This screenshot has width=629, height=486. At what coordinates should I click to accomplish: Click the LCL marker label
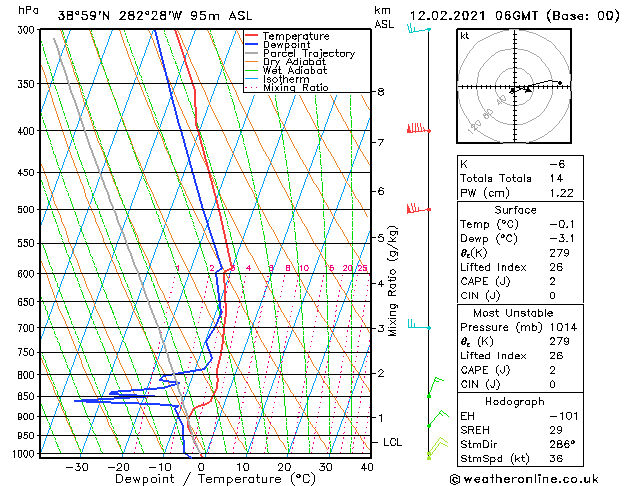(392, 442)
